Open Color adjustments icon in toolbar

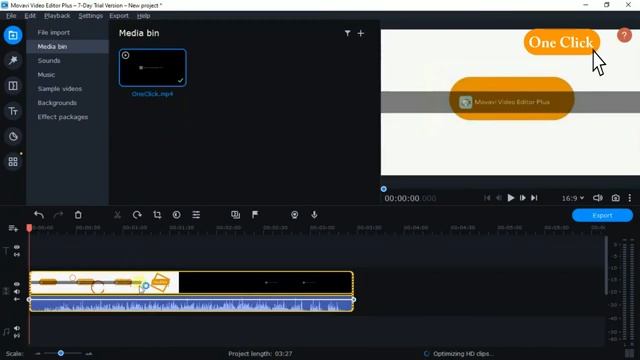pos(176,215)
